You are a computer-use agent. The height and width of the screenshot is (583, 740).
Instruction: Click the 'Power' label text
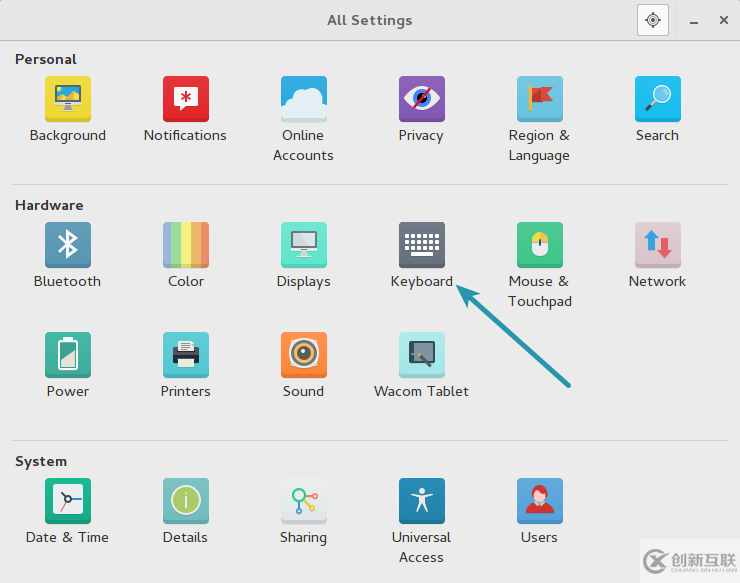click(x=67, y=391)
